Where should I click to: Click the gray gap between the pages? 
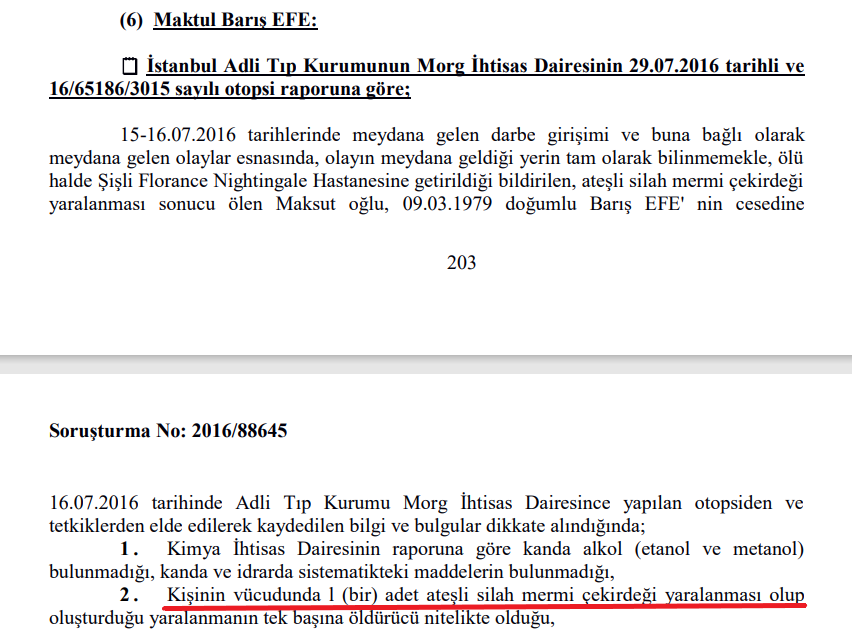426,363
